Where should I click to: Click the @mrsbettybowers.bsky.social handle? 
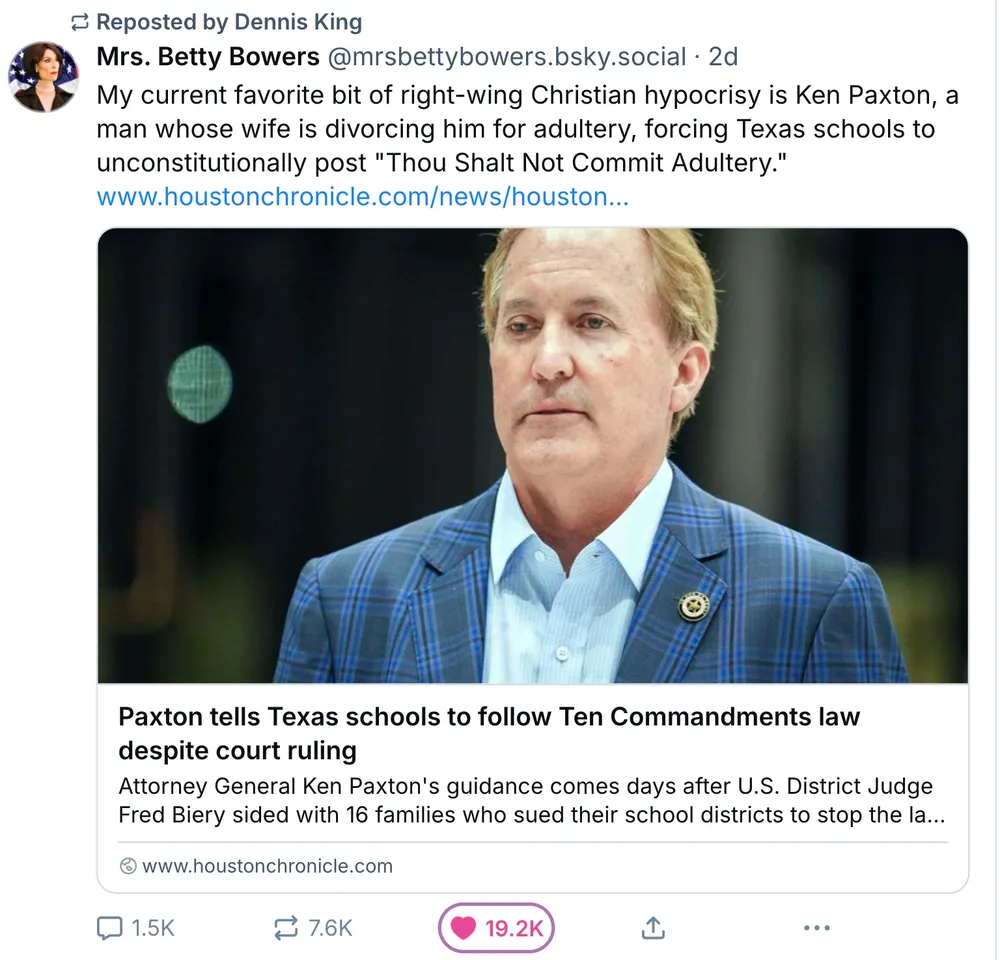click(507, 57)
